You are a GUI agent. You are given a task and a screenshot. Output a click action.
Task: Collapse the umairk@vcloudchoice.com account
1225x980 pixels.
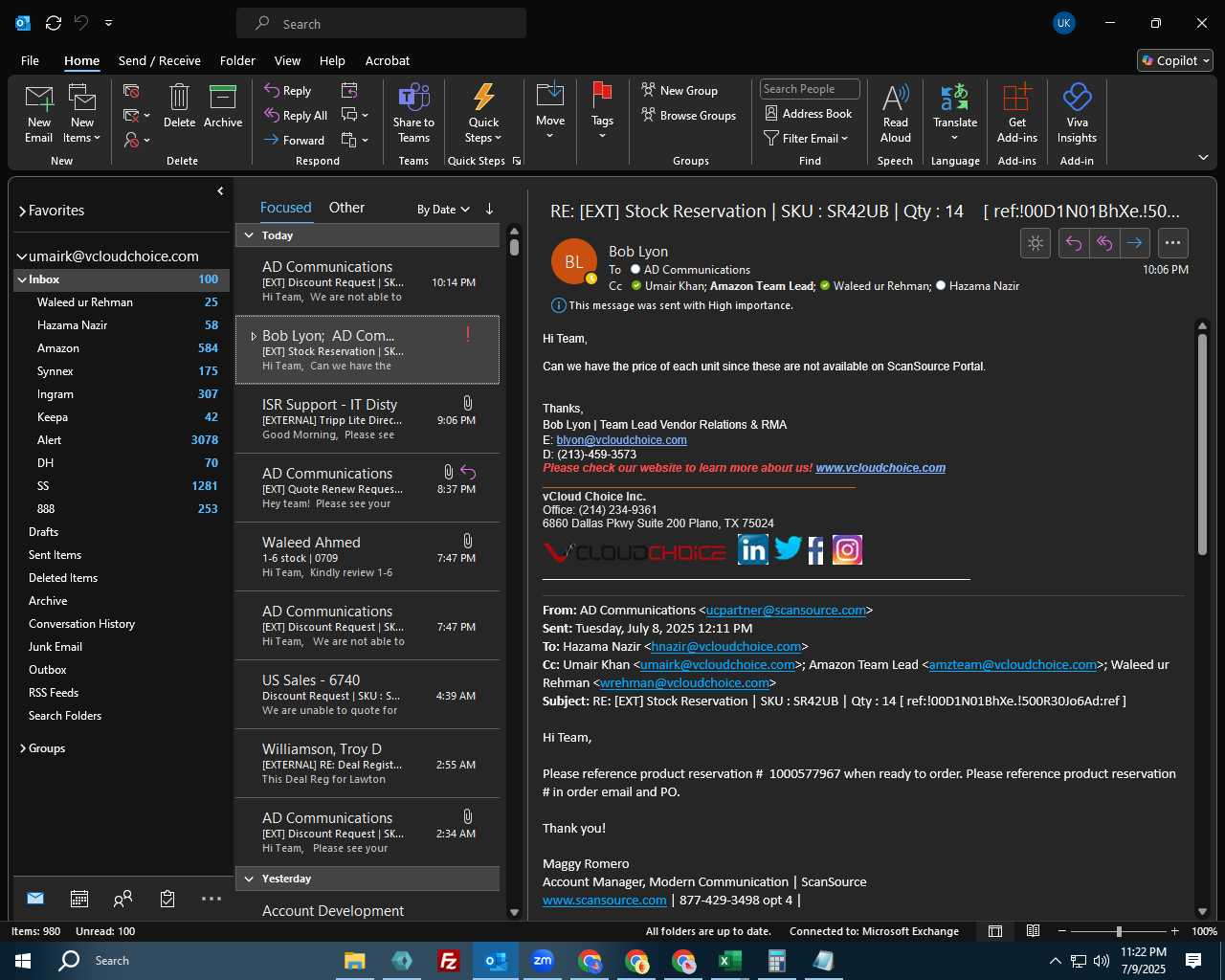(22, 256)
